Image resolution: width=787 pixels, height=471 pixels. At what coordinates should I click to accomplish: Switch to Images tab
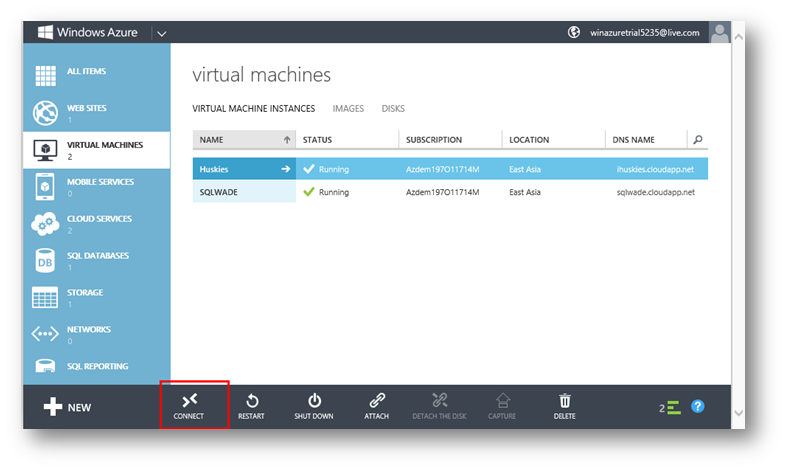coord(348,108)
